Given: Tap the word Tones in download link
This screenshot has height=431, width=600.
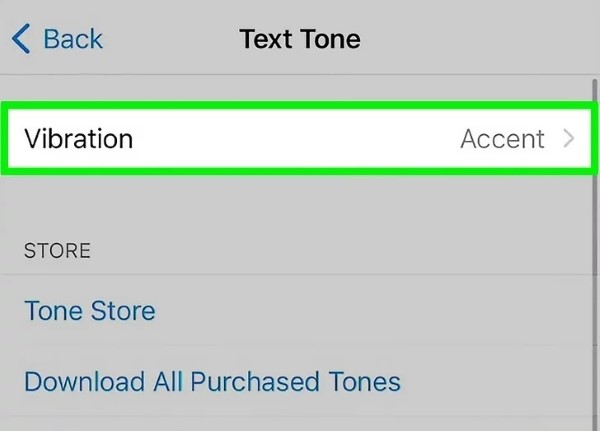Looking at the screenshot, I should click(x=366, y=381).
